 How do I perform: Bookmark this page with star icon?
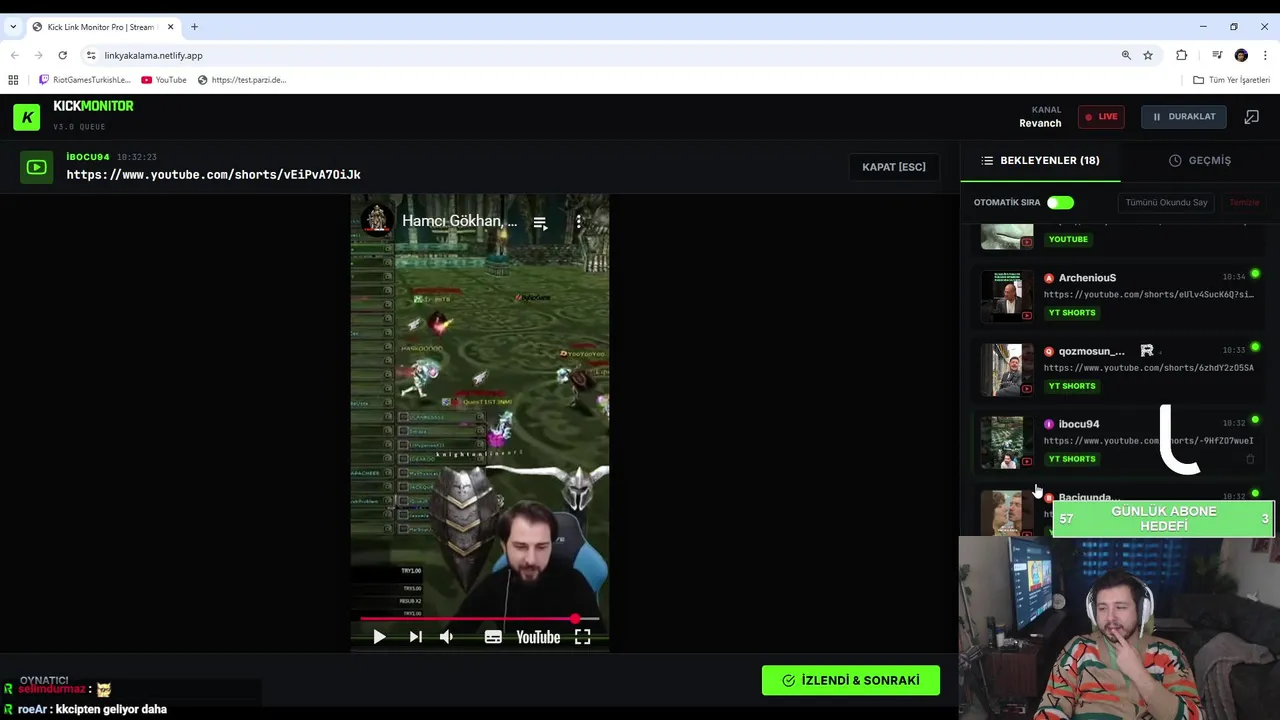(1148, 55)
